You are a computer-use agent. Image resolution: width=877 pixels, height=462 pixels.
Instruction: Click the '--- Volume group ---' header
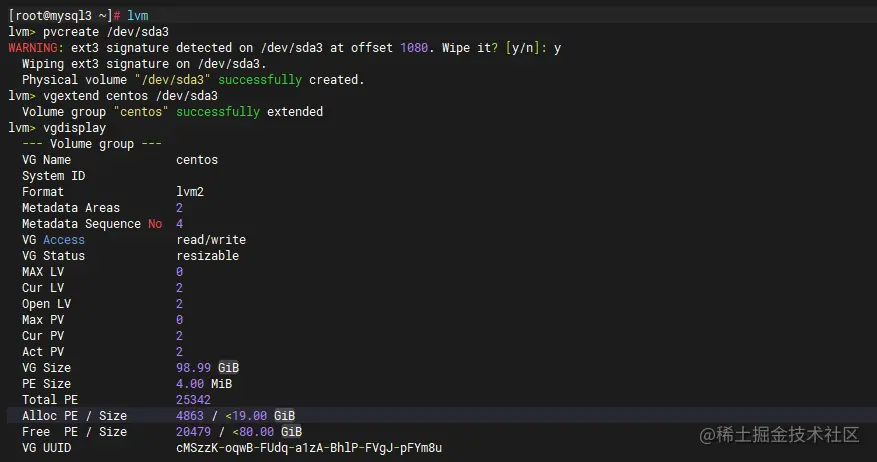[92, 144]
